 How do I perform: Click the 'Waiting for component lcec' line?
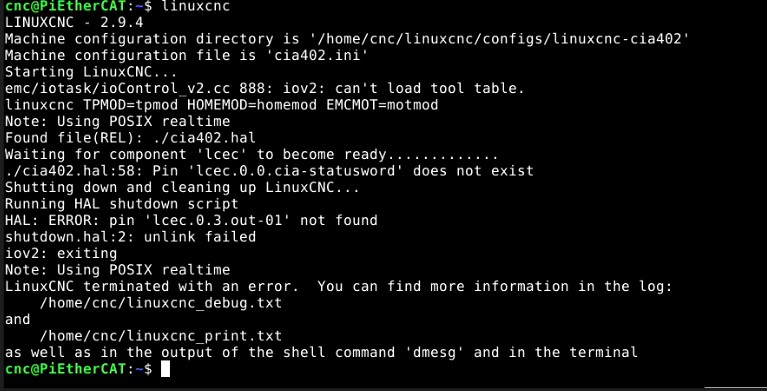(251, 155)
